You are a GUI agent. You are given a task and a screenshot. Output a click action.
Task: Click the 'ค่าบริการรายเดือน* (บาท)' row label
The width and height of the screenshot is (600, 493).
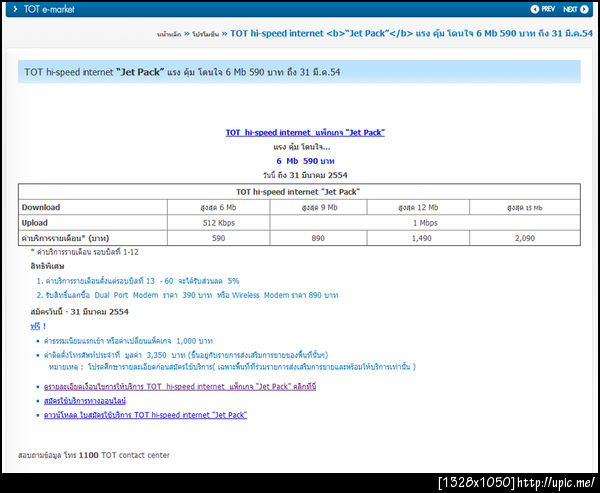click(65, 238)
